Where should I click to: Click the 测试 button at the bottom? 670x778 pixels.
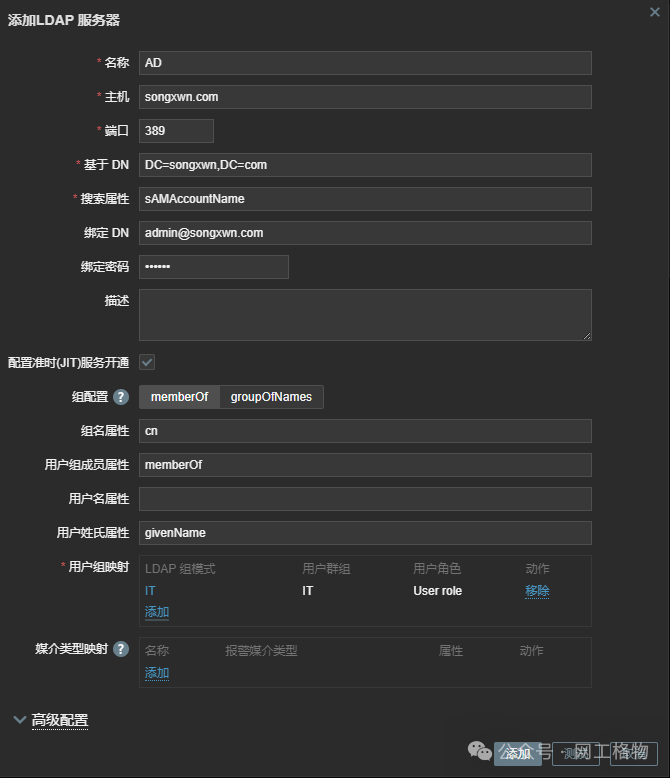pyautogui.click(x=575, y=753)
